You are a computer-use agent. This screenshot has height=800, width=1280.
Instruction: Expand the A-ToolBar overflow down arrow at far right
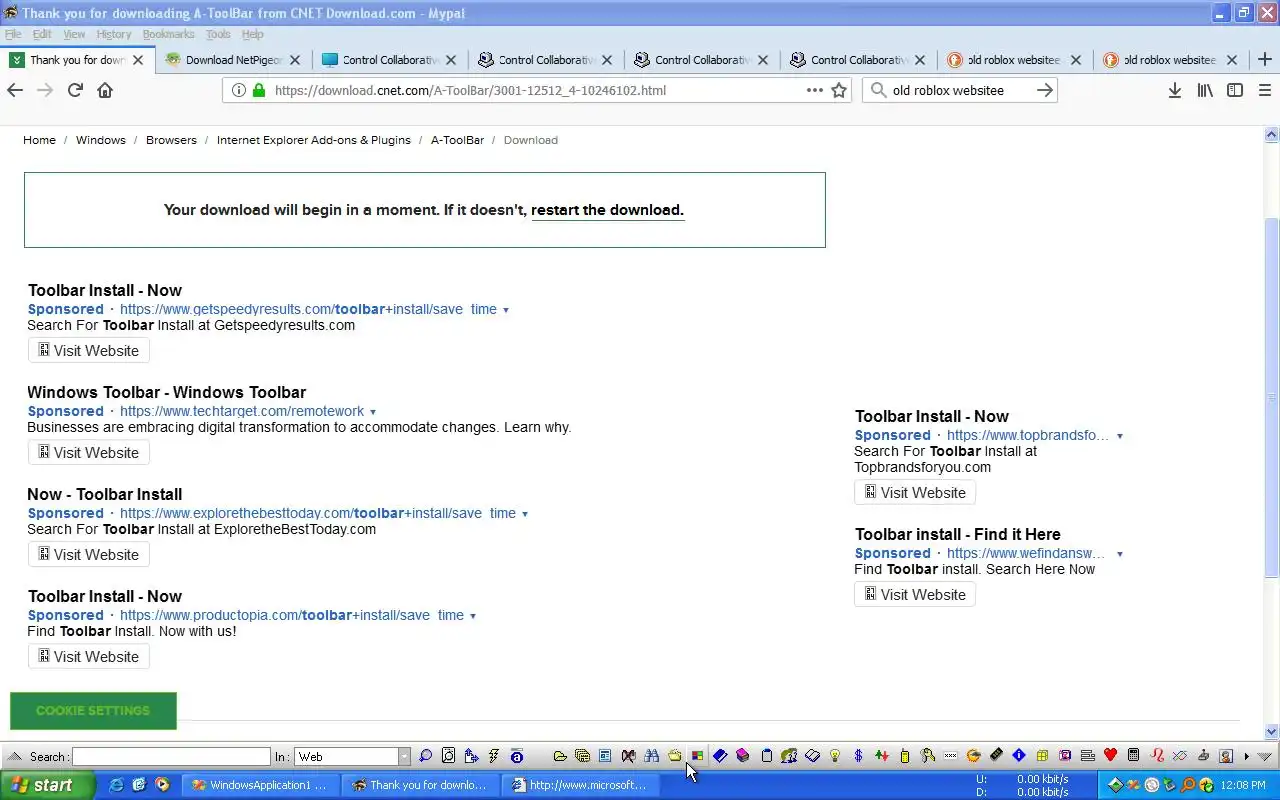[x=1265, y=757]
